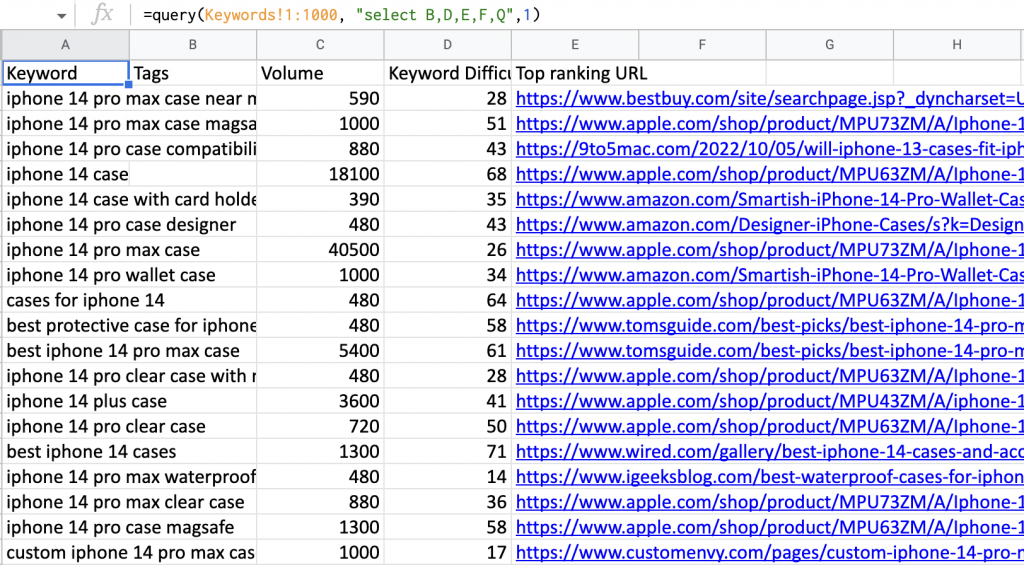
Task: Select the volume cell 3600
Action: click(x=320, y=400)
